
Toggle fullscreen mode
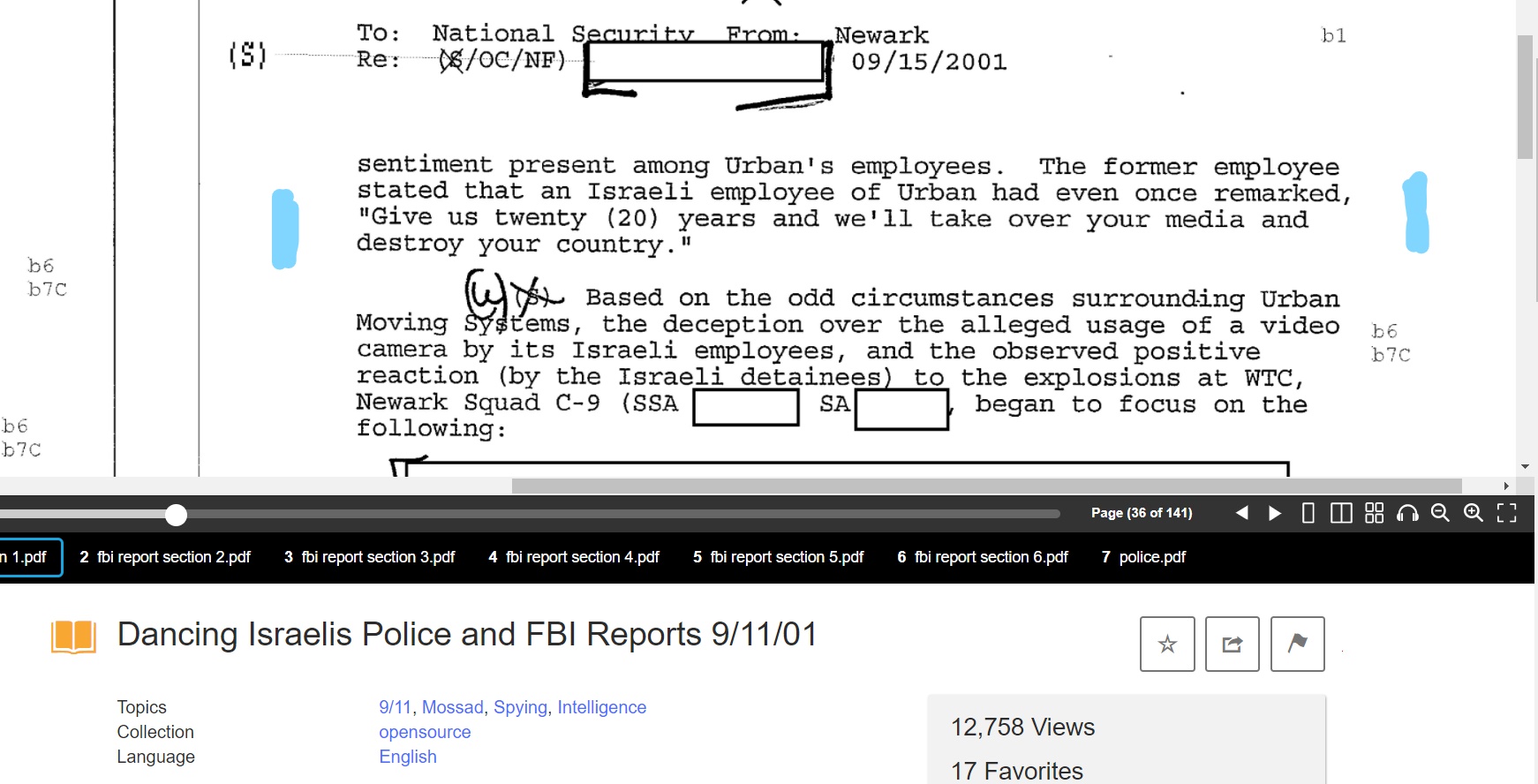1507,513
